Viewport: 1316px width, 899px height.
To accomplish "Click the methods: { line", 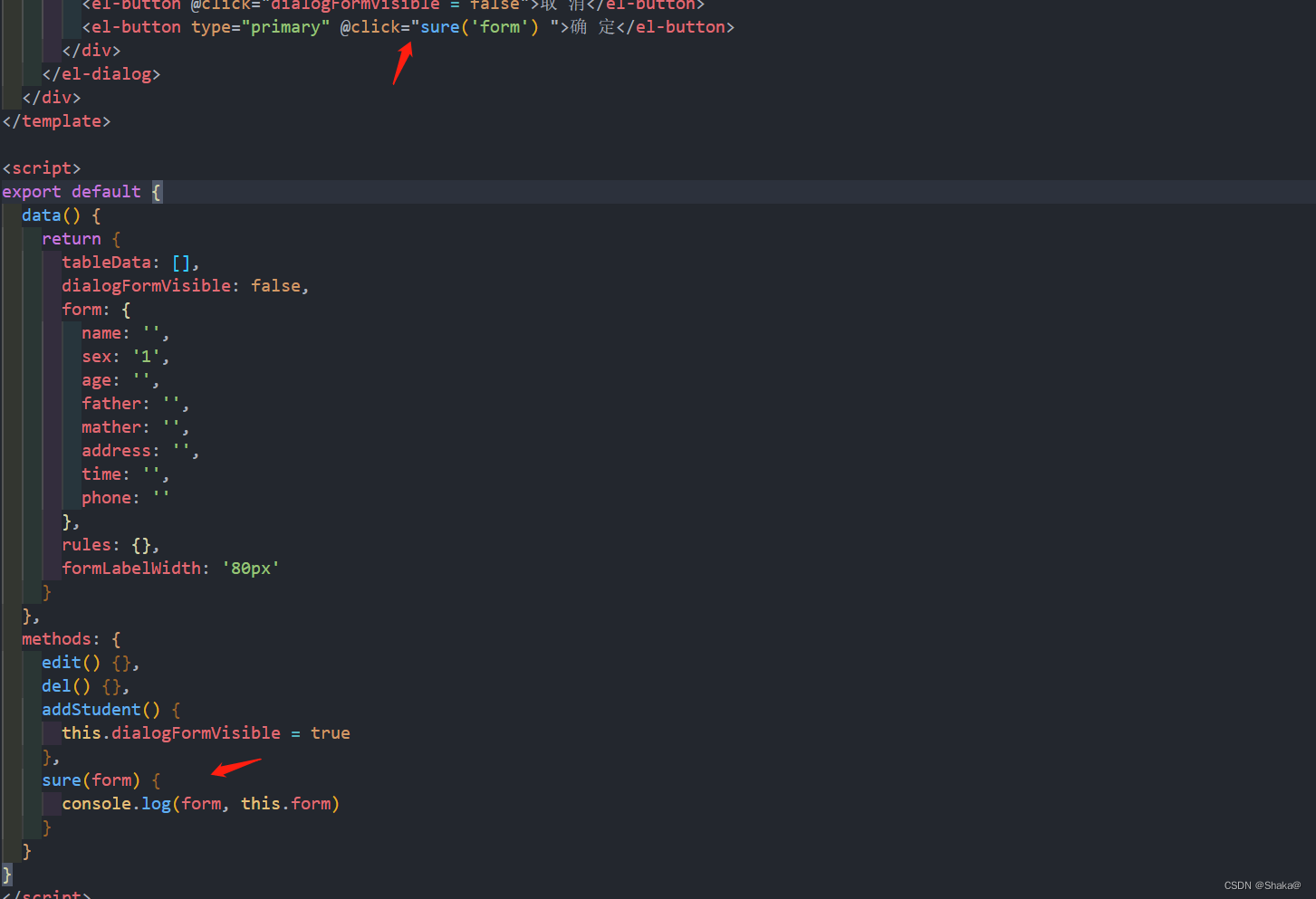I will pyautogui.click(x=72, y=639).
